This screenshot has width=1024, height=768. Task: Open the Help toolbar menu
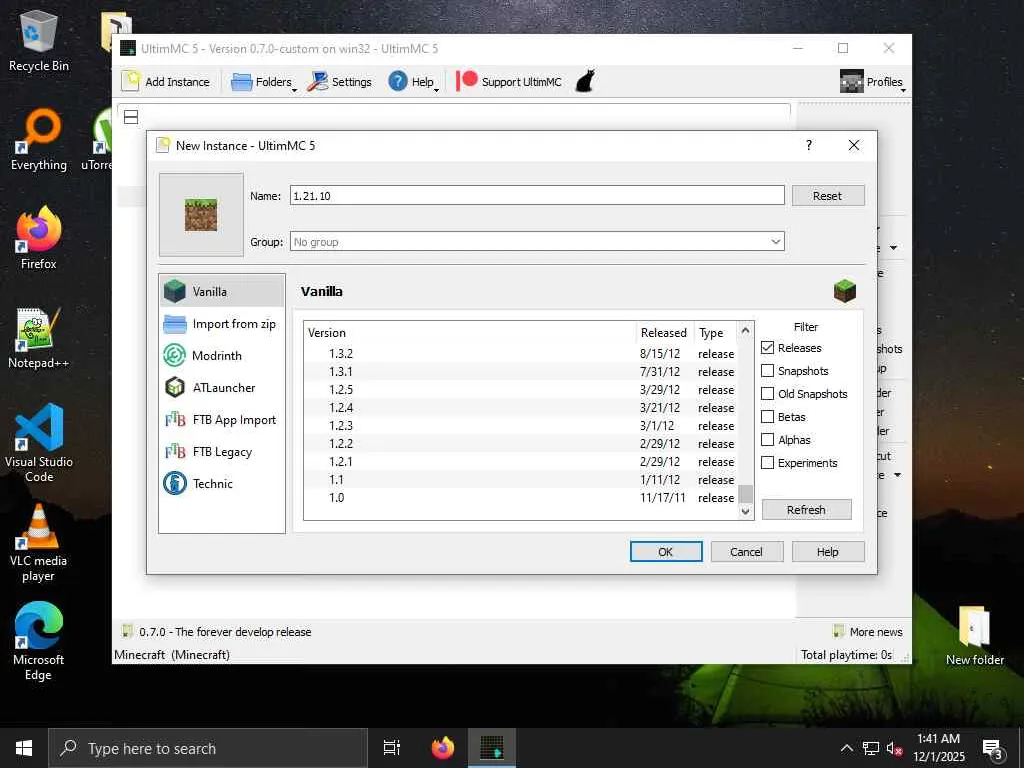(413, 82)
